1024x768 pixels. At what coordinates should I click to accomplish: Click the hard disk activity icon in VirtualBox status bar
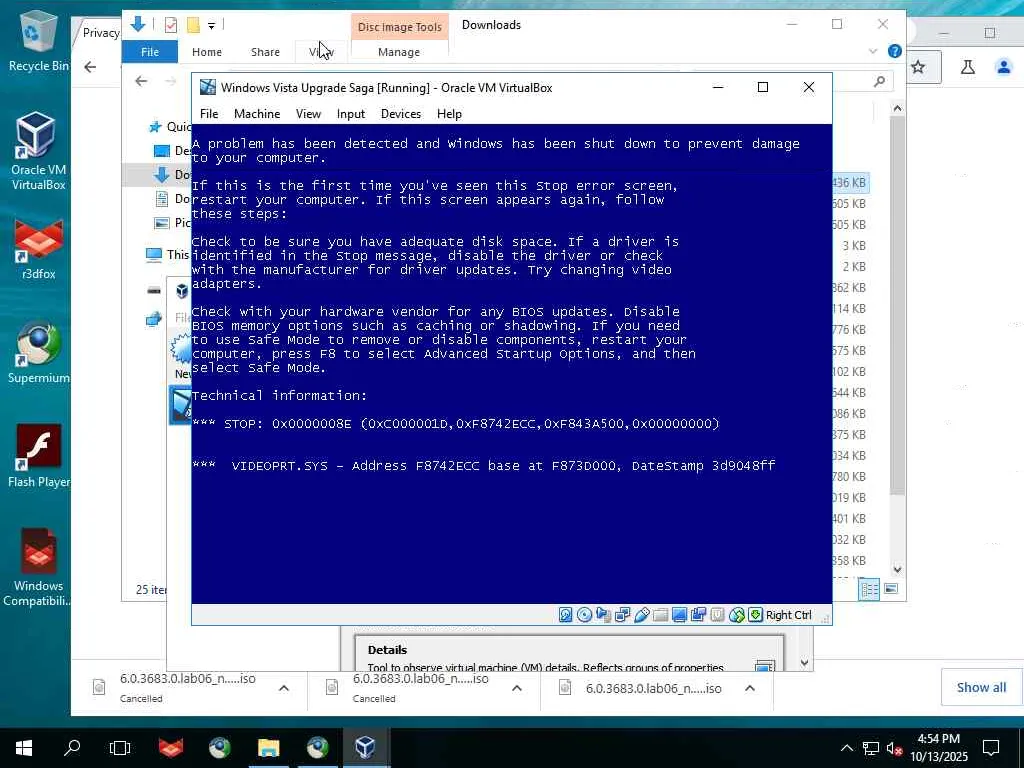click(566, 615)
